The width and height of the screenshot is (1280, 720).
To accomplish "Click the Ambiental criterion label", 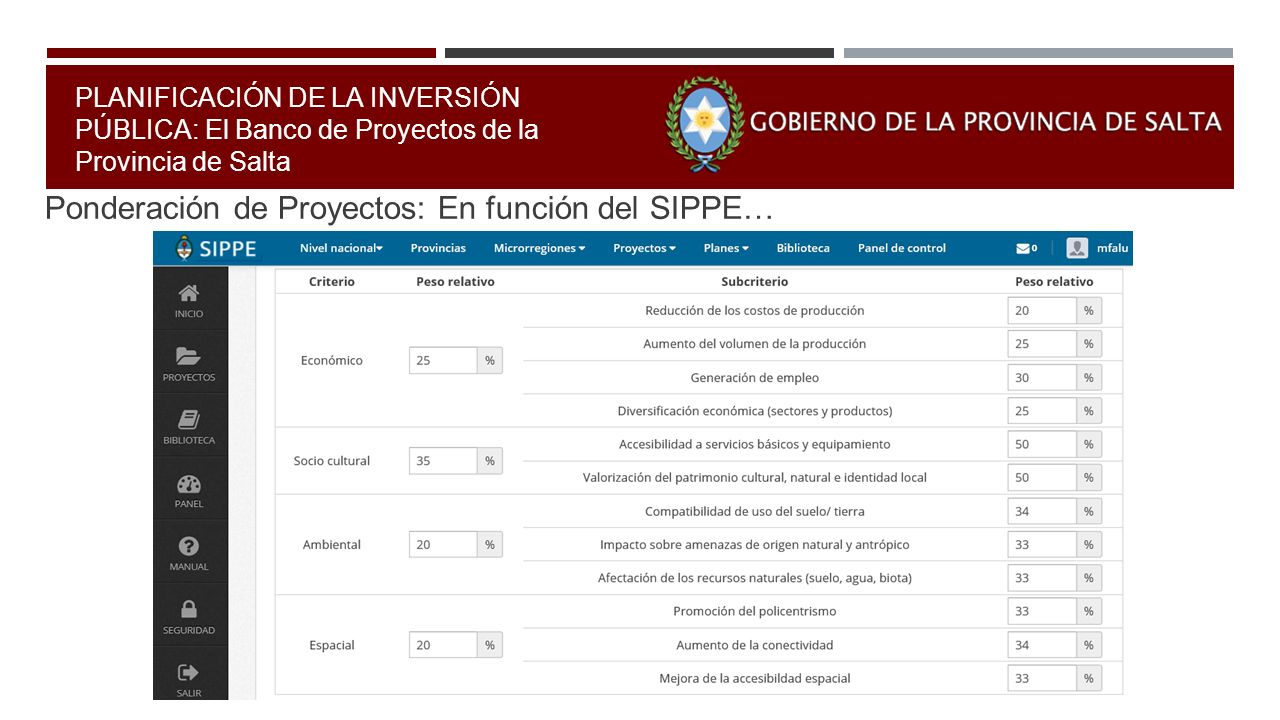I will (x=332, y=545).
